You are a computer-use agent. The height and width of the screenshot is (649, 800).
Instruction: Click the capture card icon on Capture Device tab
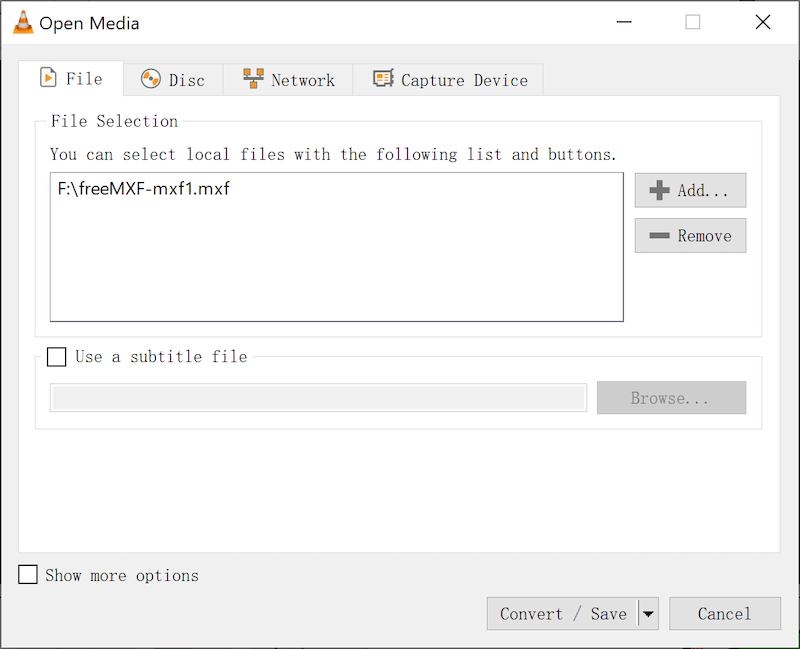click(383, 80)
